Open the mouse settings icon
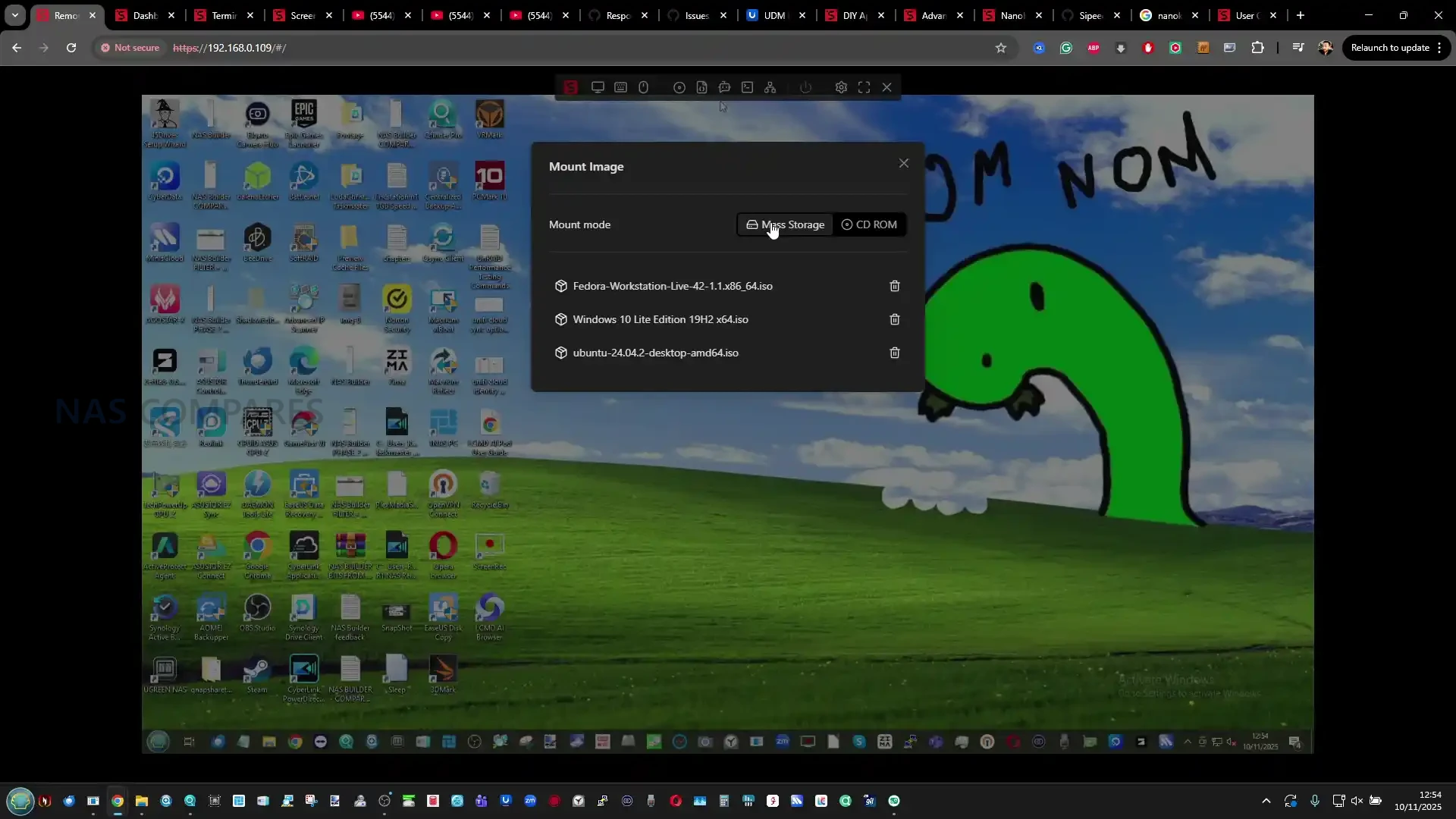 [x=643, y=87]
